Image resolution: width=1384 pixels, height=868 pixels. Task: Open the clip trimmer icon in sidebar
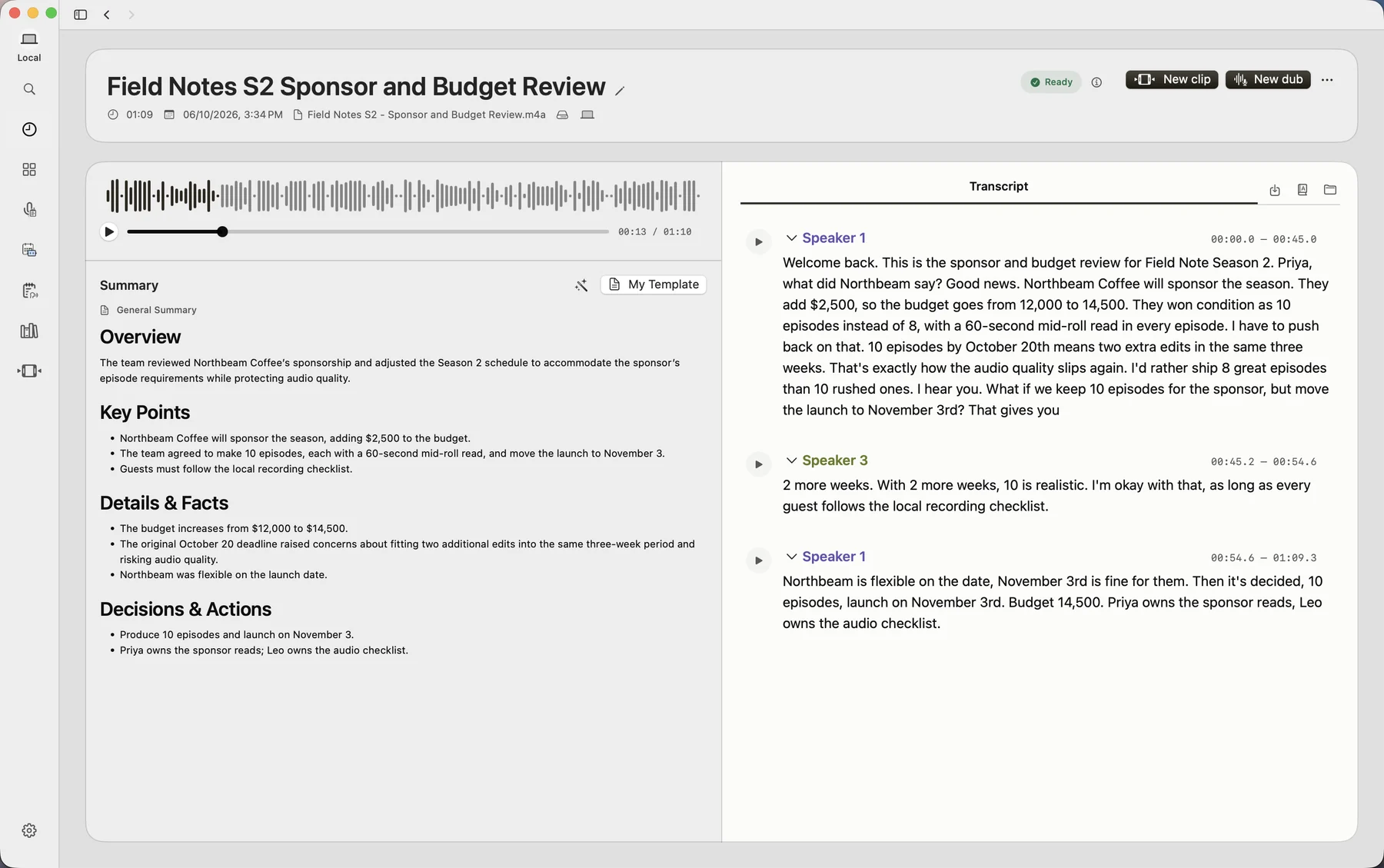(29, 371)
